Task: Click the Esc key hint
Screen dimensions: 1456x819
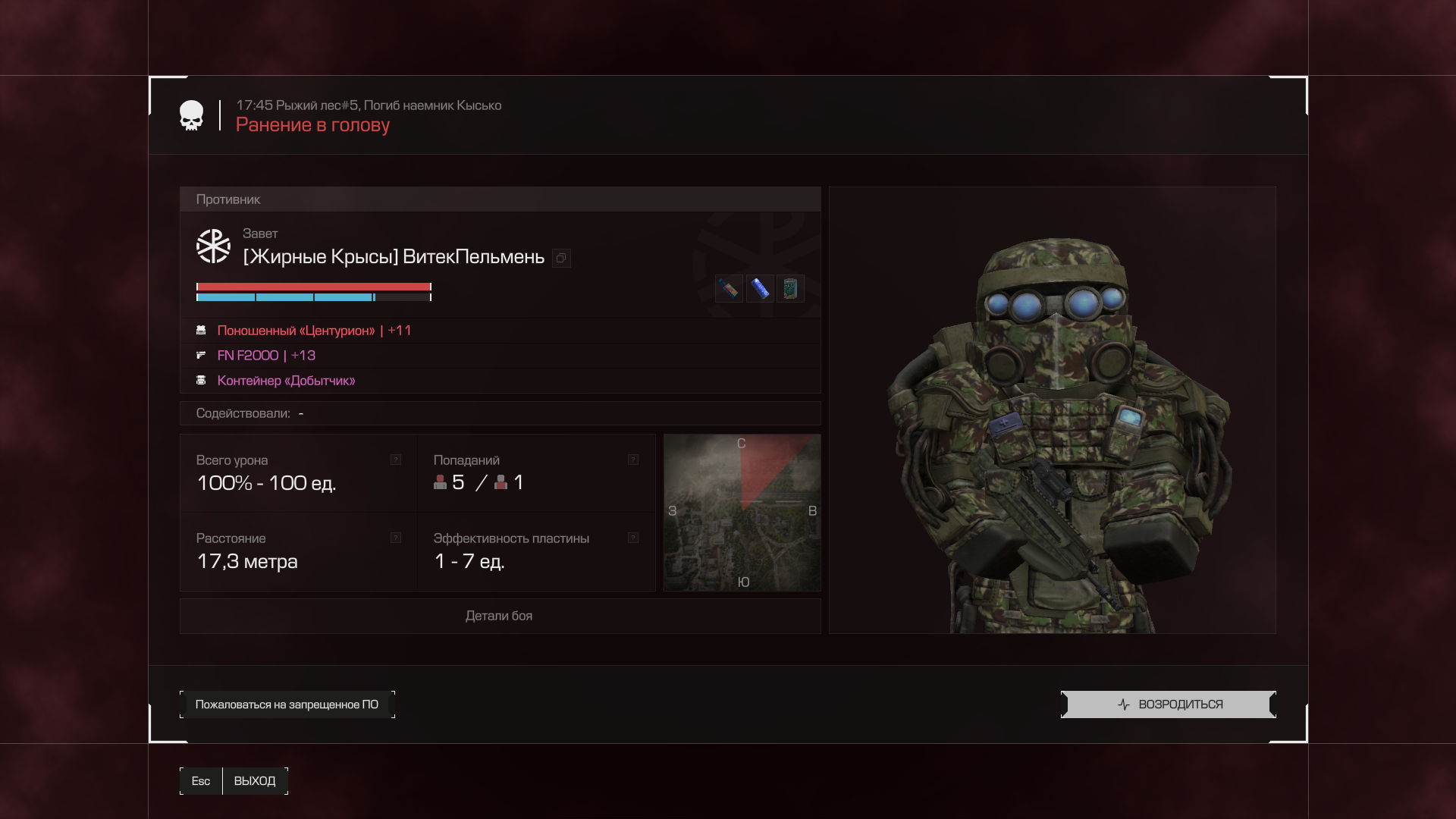Action: point(201,781)
